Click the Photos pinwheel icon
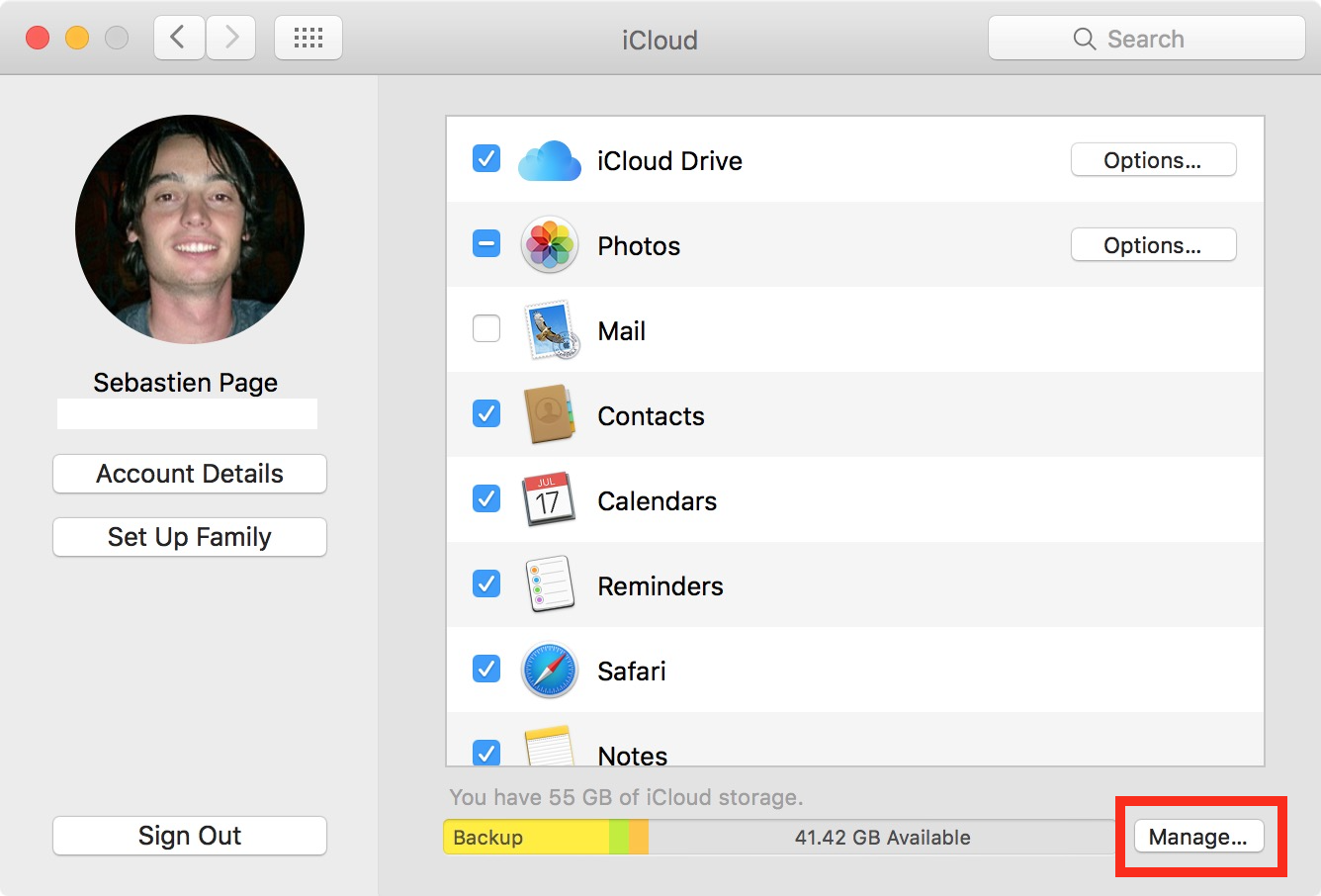Image resolution: width=1321 pixels, height=896 pixels. [549, 245]
